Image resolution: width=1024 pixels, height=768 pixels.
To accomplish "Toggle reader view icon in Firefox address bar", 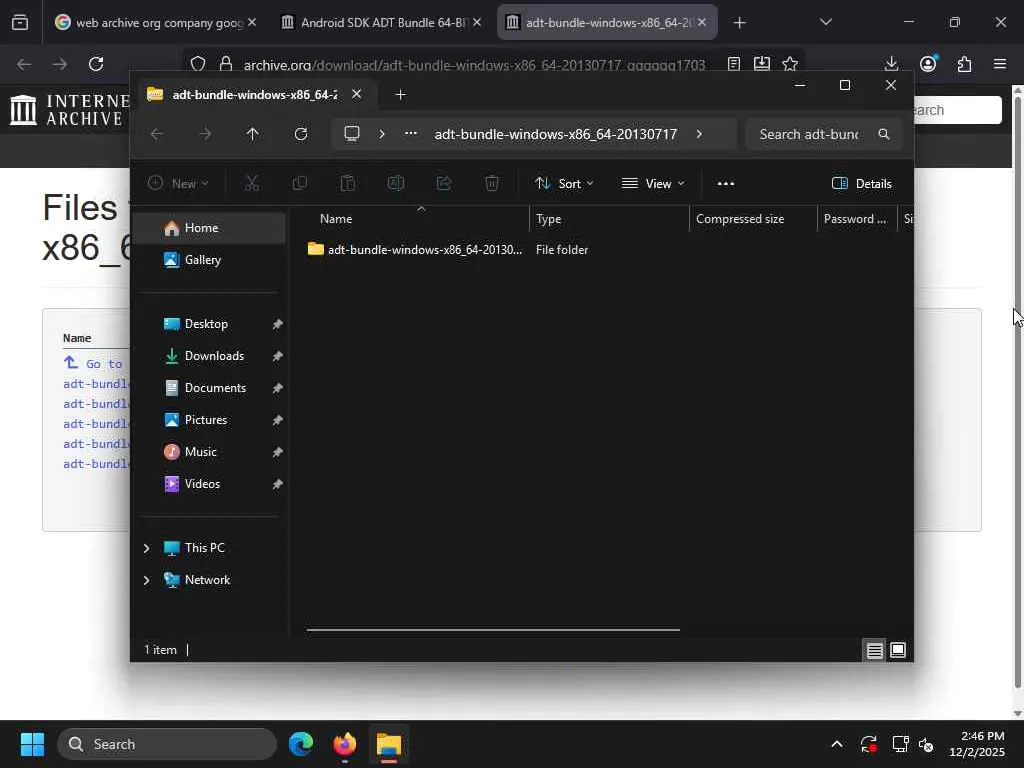I will pos(733,64).
